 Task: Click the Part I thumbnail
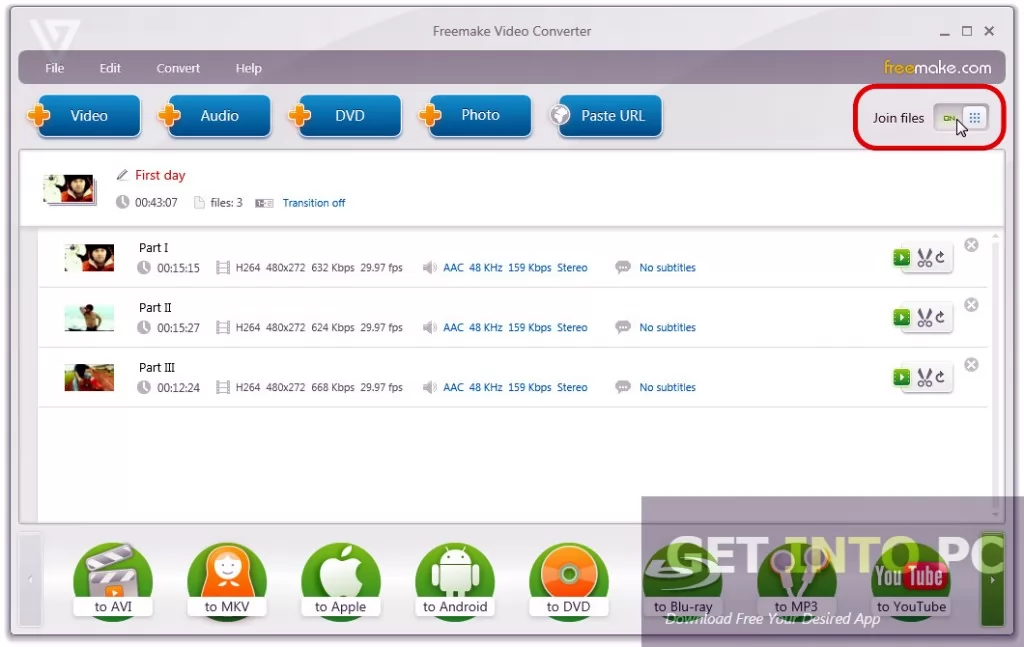point(89,258)
